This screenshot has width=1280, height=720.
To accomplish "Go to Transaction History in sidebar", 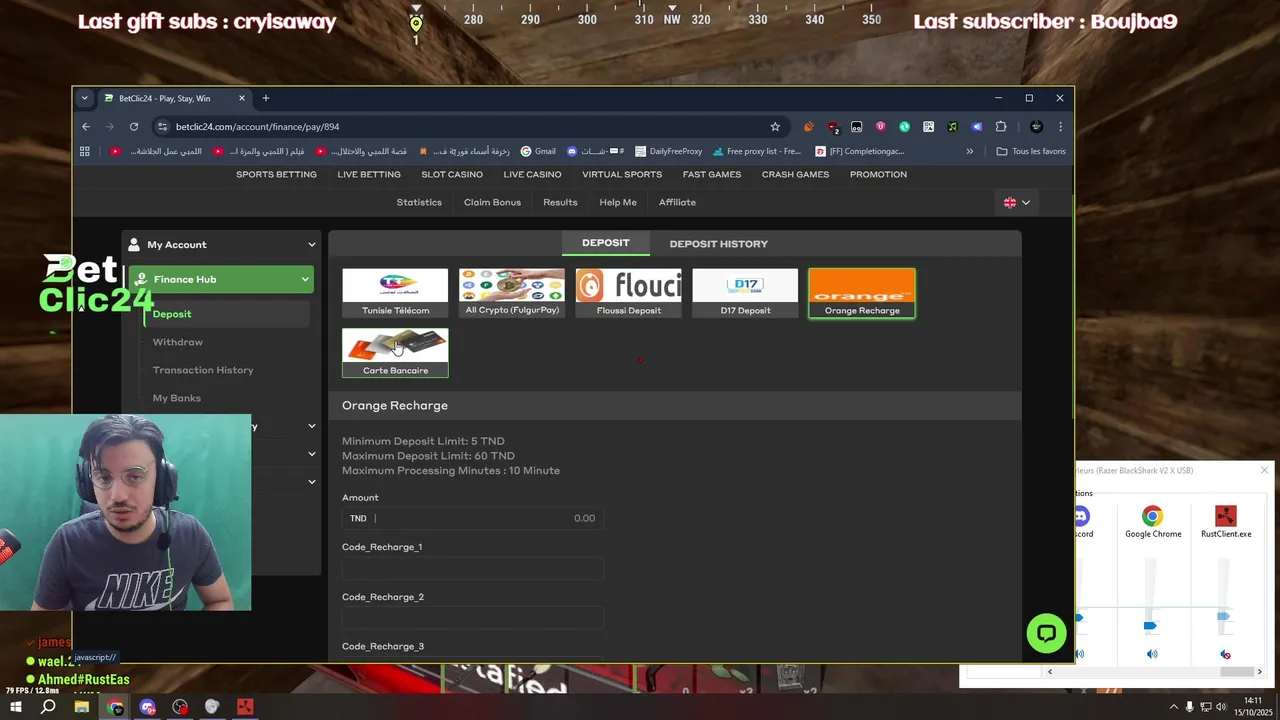I will click(203, 370).
